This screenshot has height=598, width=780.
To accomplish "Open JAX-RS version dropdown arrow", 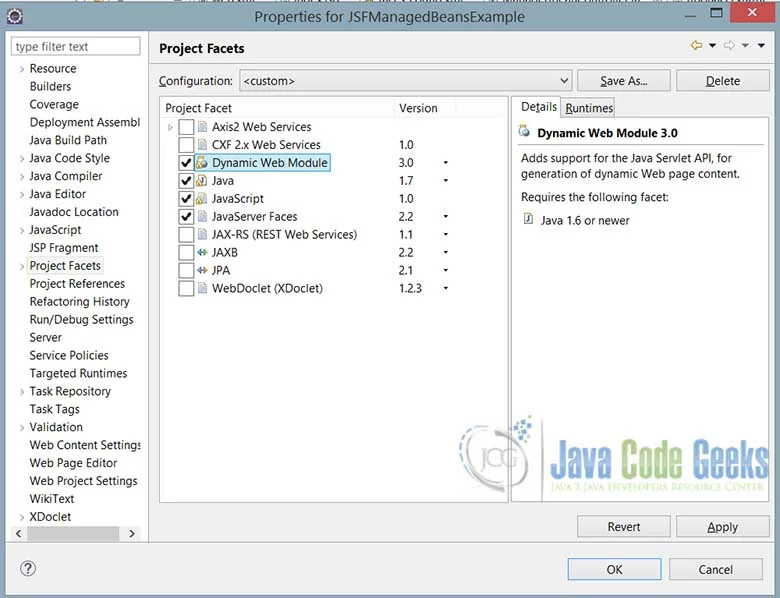I will click(446, 234).
